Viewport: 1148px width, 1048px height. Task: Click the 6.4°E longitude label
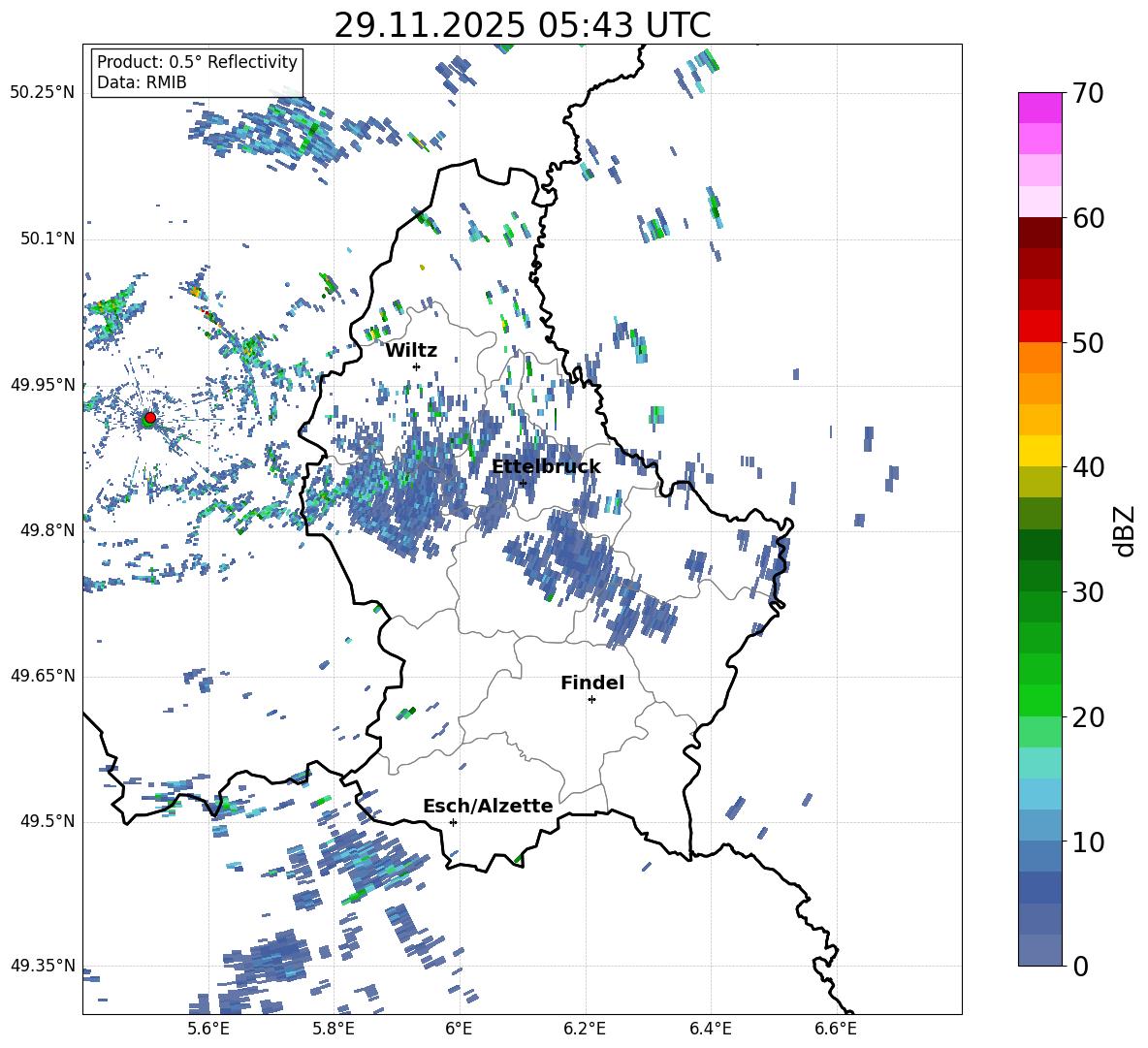tap(710, 1029)
